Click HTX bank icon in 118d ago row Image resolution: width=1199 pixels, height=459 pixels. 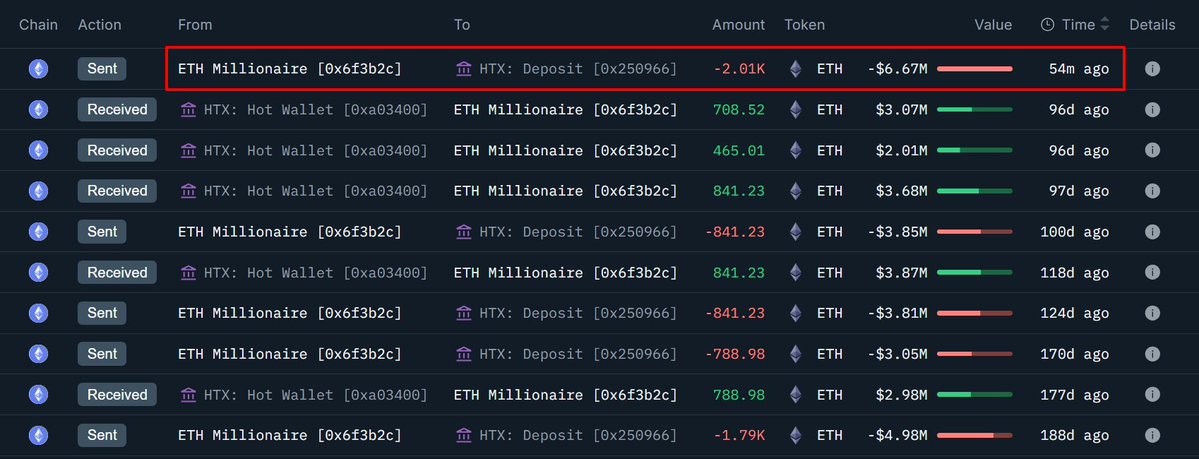[188, 272]
